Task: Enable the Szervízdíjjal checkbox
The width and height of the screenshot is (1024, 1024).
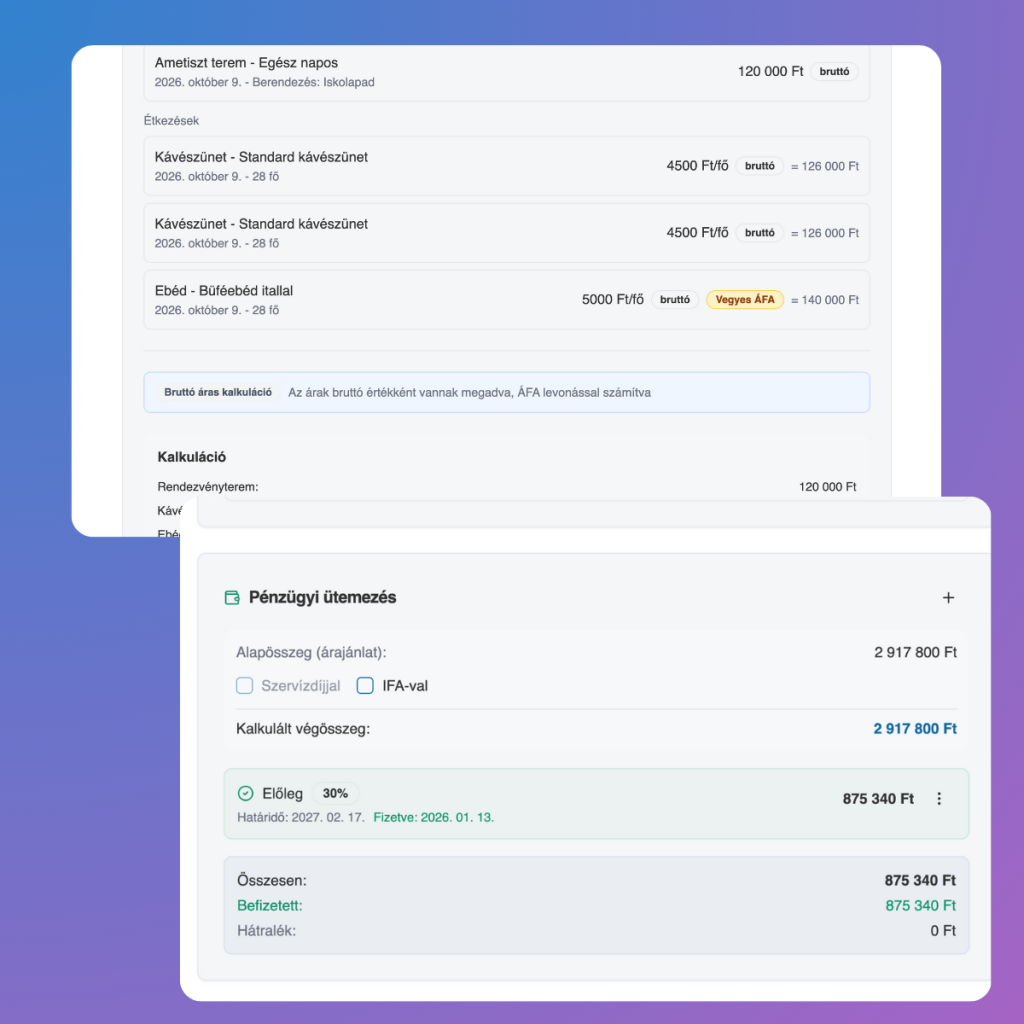Action: click(x=244, y=686)
